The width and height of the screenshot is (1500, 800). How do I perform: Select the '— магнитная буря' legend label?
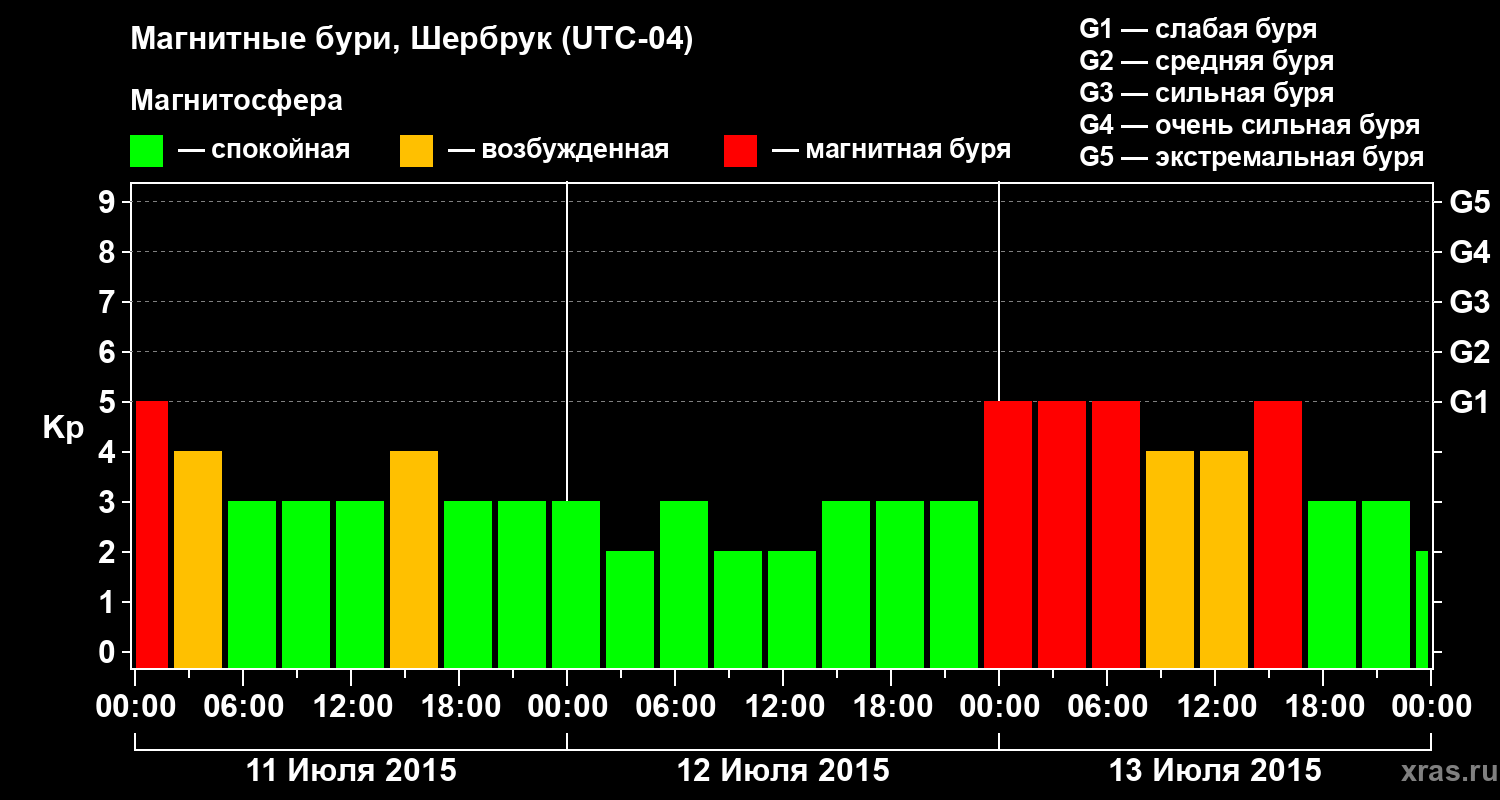(x=892, y=150)
